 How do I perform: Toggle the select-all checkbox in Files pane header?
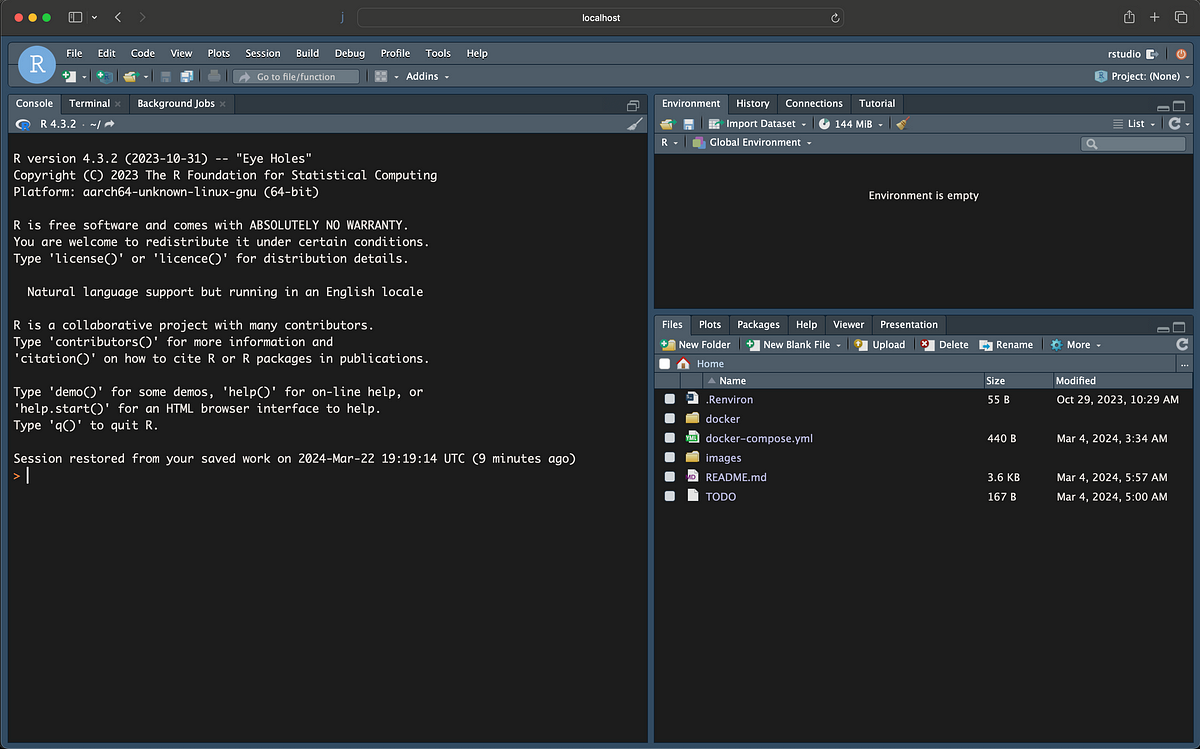click(x=664, y=363)
